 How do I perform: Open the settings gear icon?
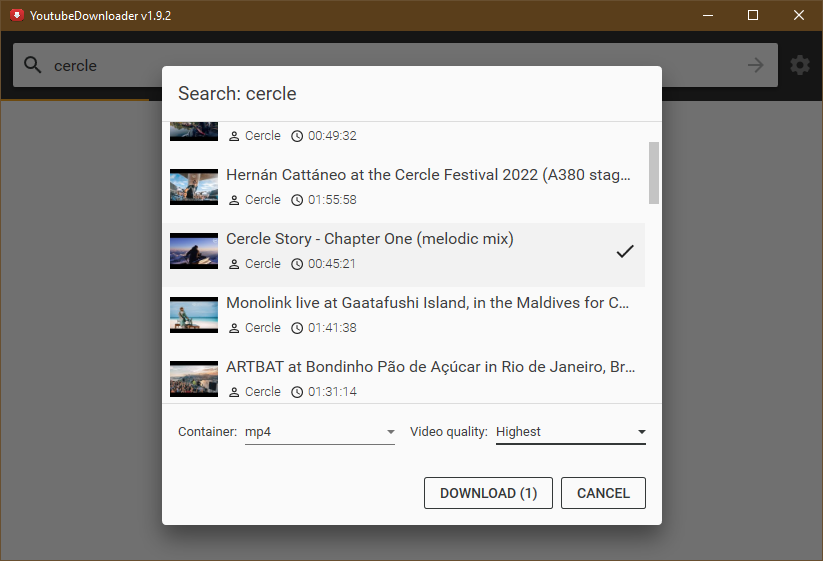tap(800, 65)
